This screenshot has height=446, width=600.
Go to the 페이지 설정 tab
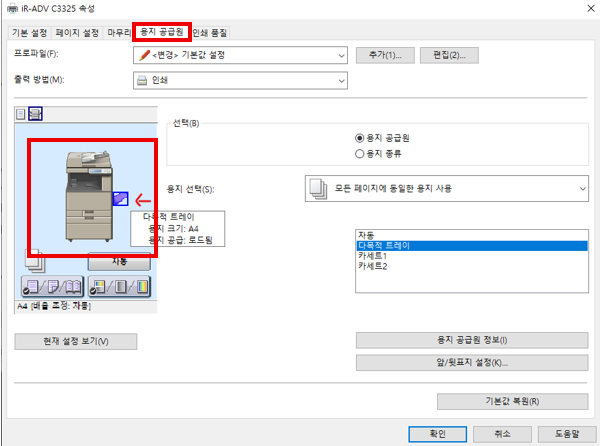pyautogui.click(x=78, y=32)
